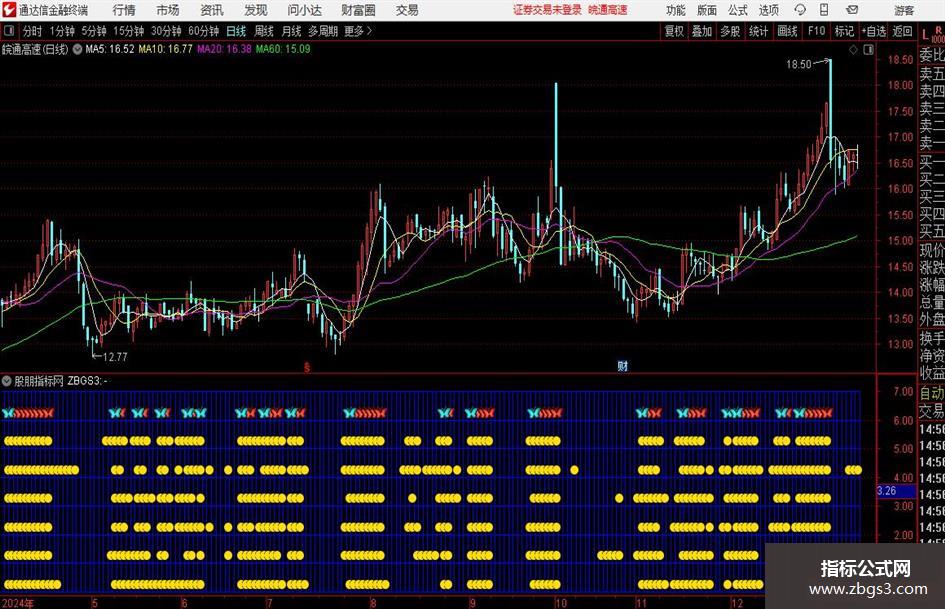Click the 复权 toolbar button
This screenshot has width=945, height=609.
[x=674, y=31]
